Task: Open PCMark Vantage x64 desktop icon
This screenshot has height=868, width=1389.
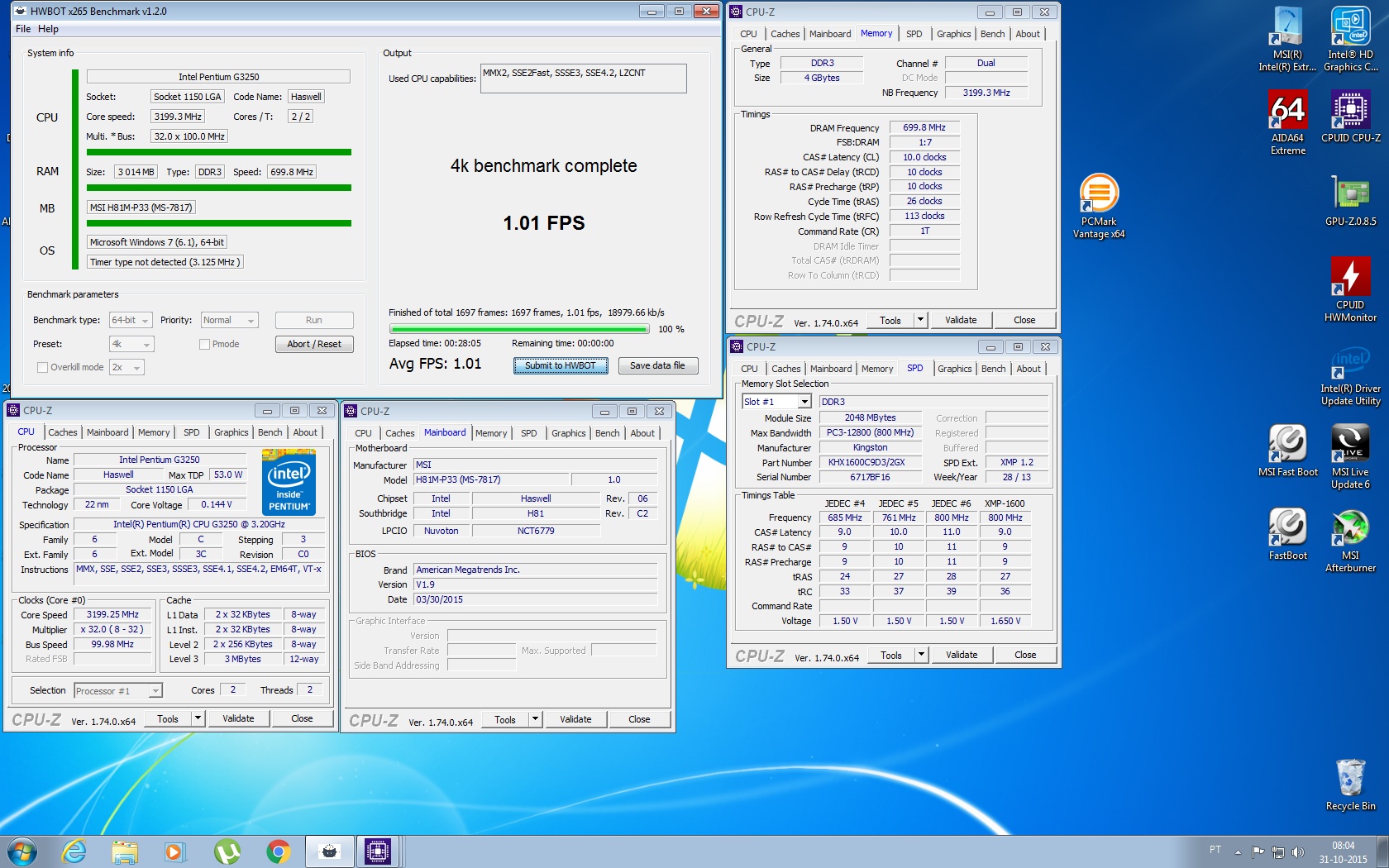Action: pos(1099,207)
